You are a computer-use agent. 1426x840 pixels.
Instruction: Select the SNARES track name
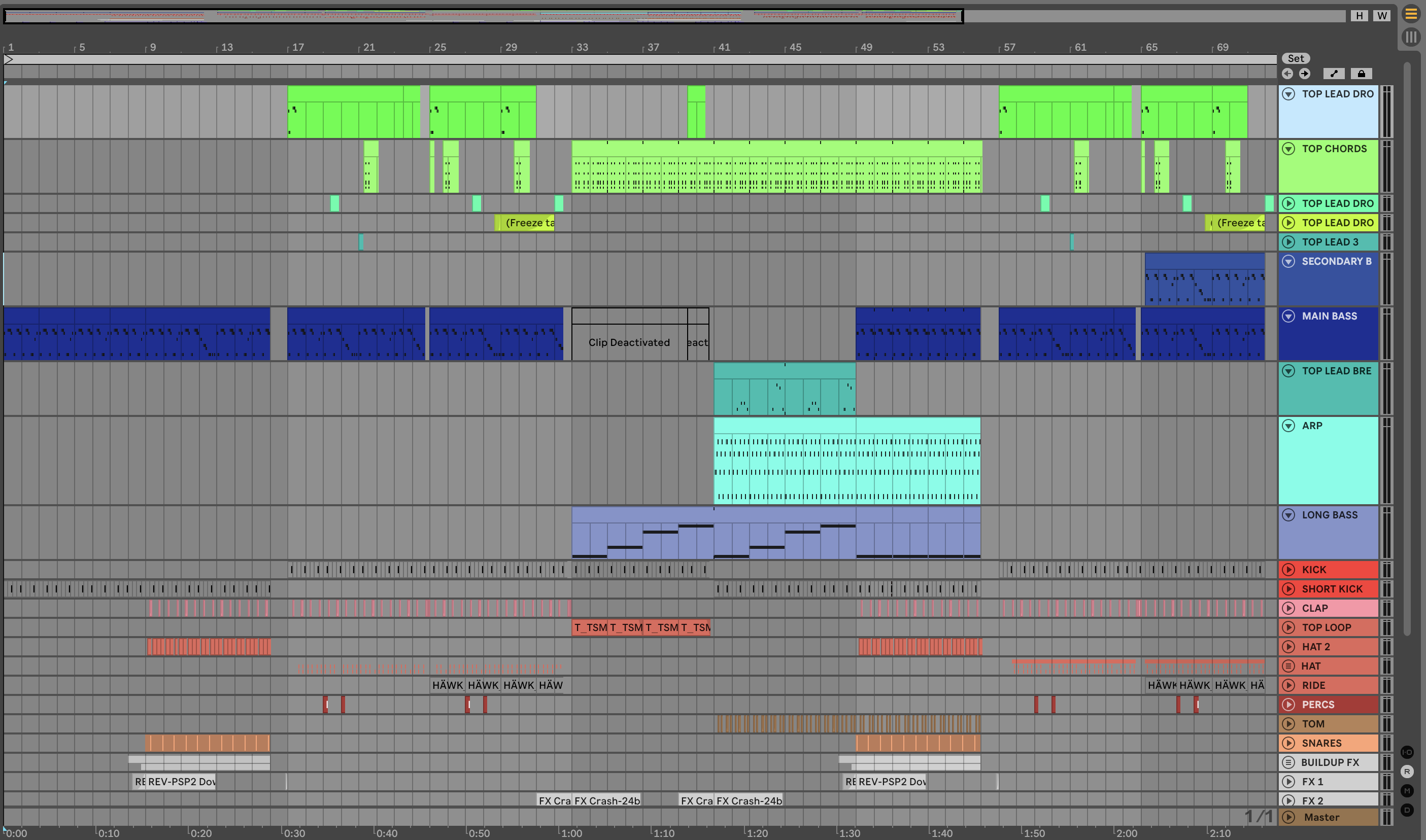1321,743
